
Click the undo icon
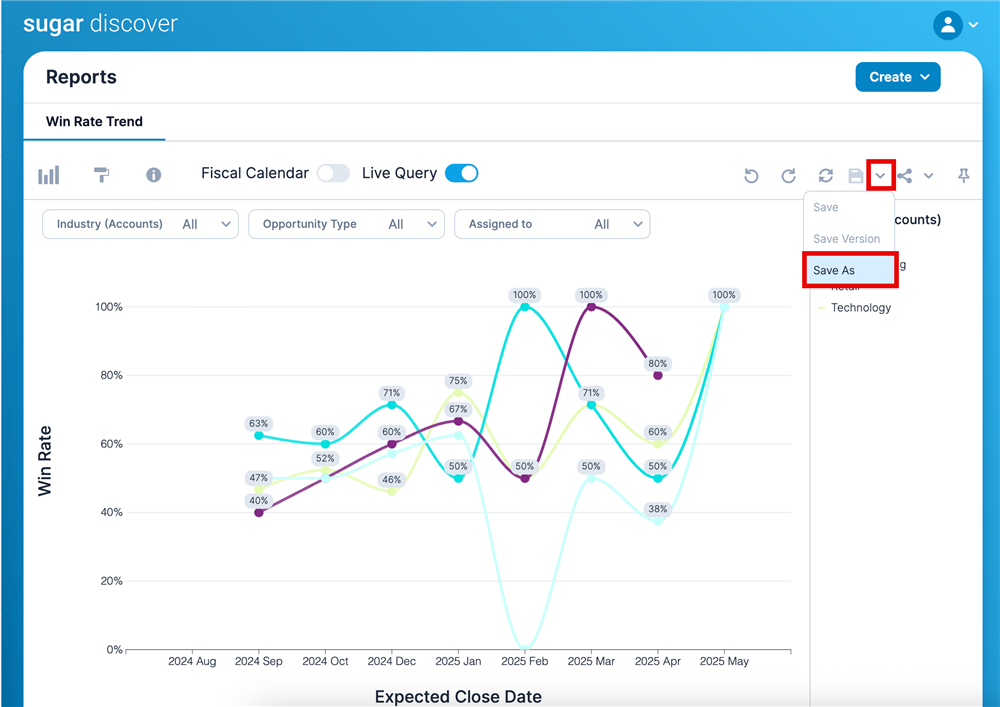pyautogui.click(x=751, y=176)
